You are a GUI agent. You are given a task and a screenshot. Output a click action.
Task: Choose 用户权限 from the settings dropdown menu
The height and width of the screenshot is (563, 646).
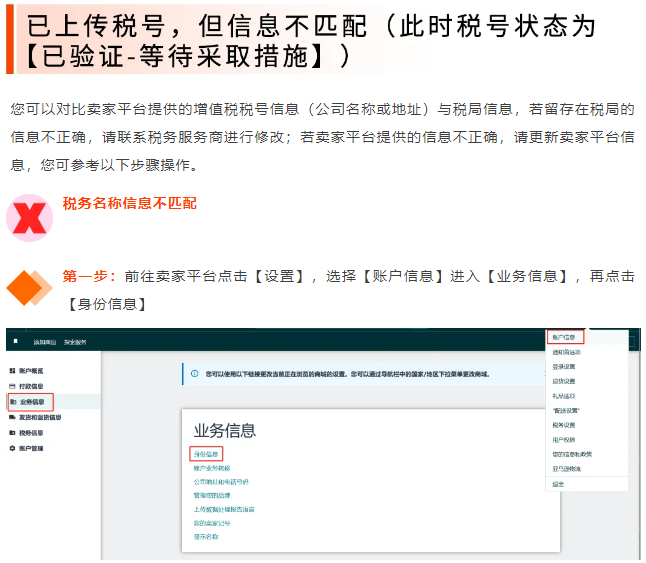pos(564,440)
